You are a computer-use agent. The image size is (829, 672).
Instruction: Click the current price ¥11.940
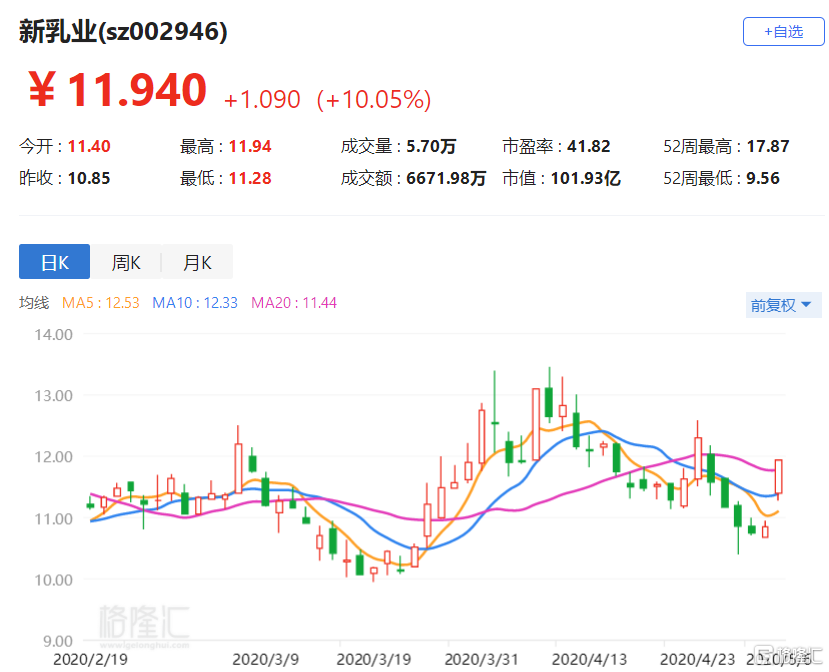117,90
